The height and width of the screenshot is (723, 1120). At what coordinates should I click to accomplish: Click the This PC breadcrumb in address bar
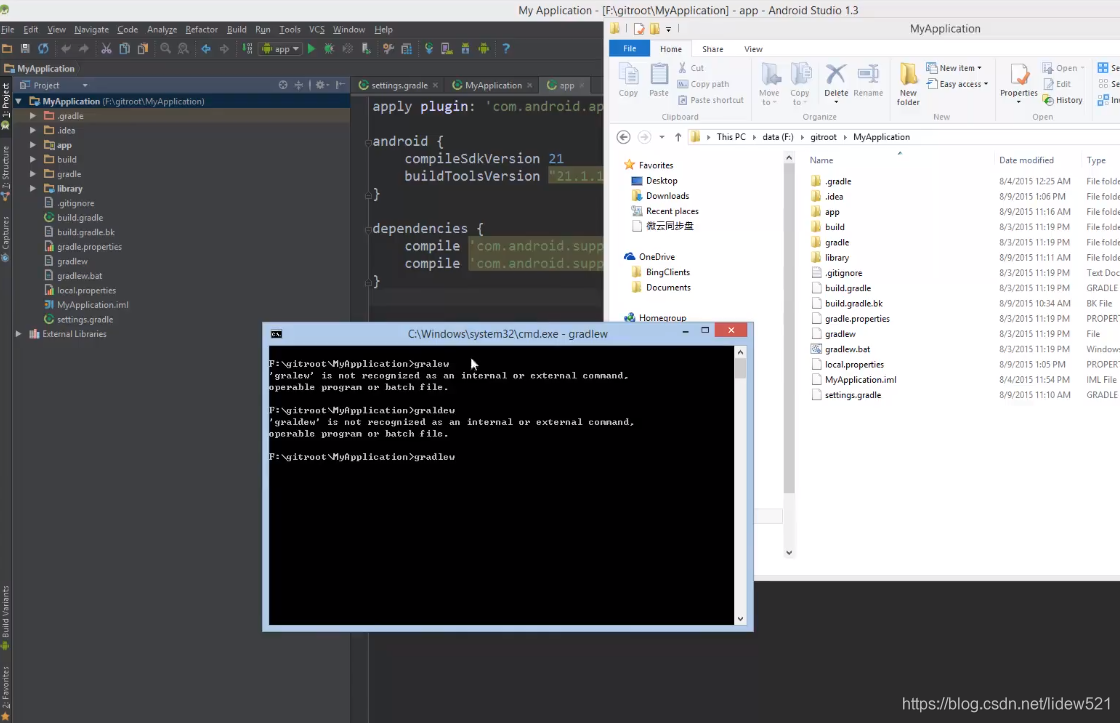pyautogui.click(x=731, y=136)
